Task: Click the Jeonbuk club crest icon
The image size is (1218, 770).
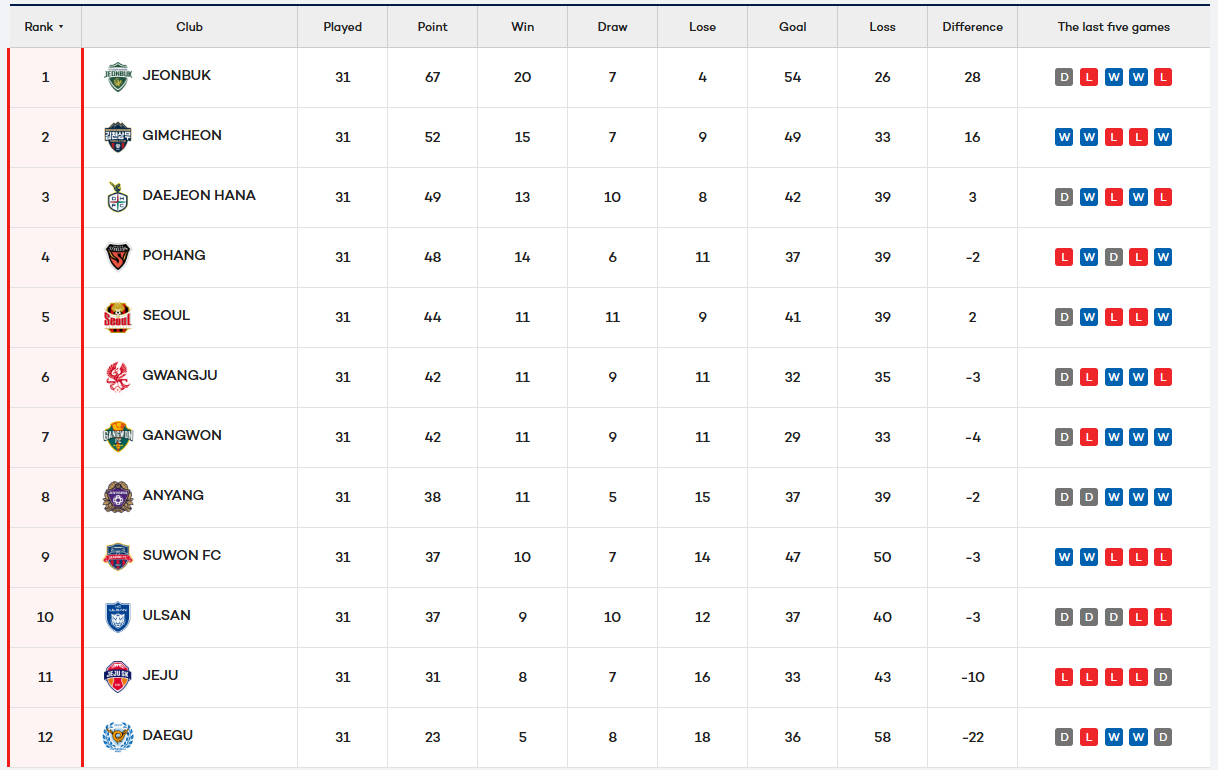Action: [118, 77]
